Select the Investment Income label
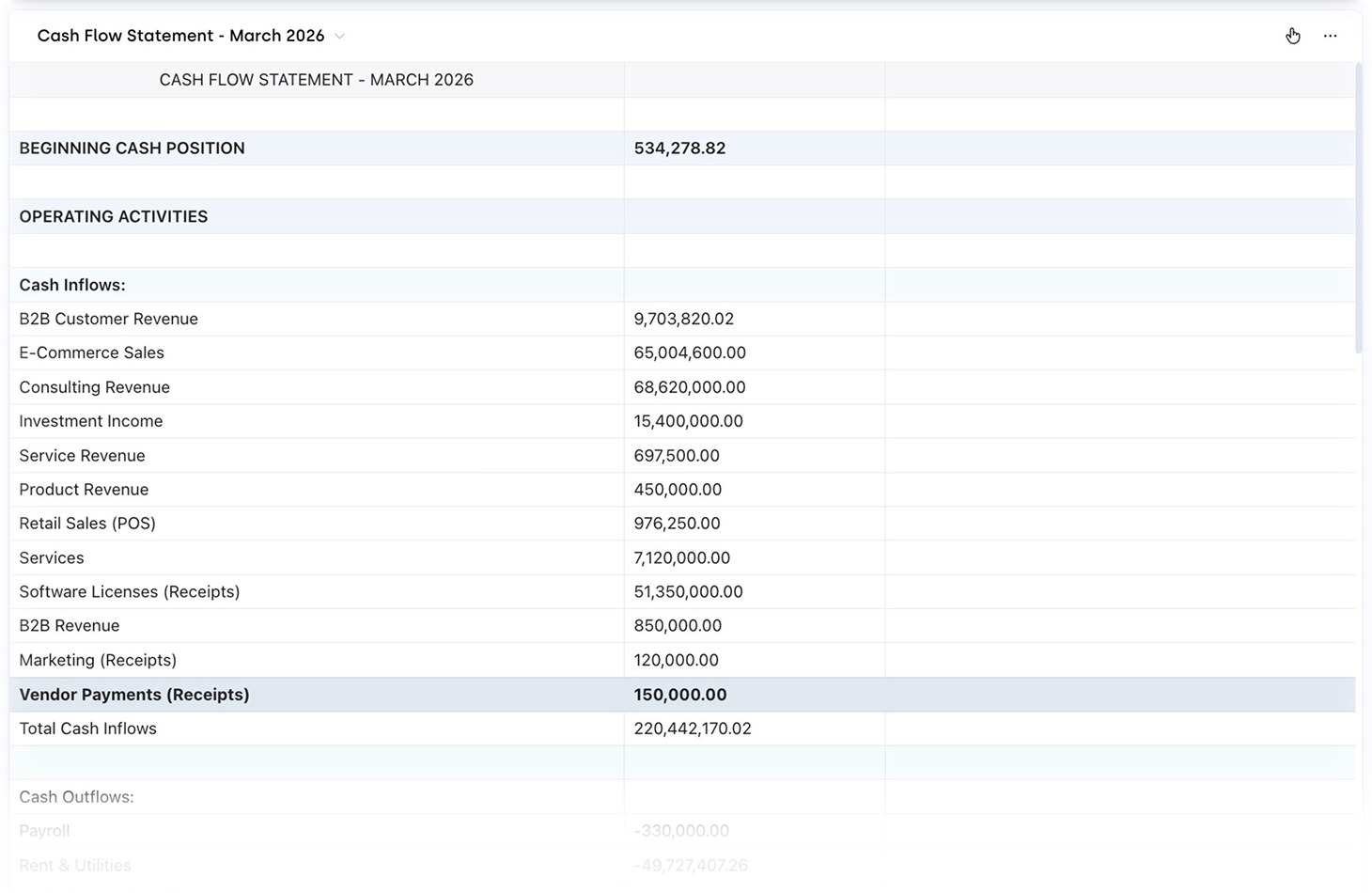1372x893 pixels. pos(91,421)
